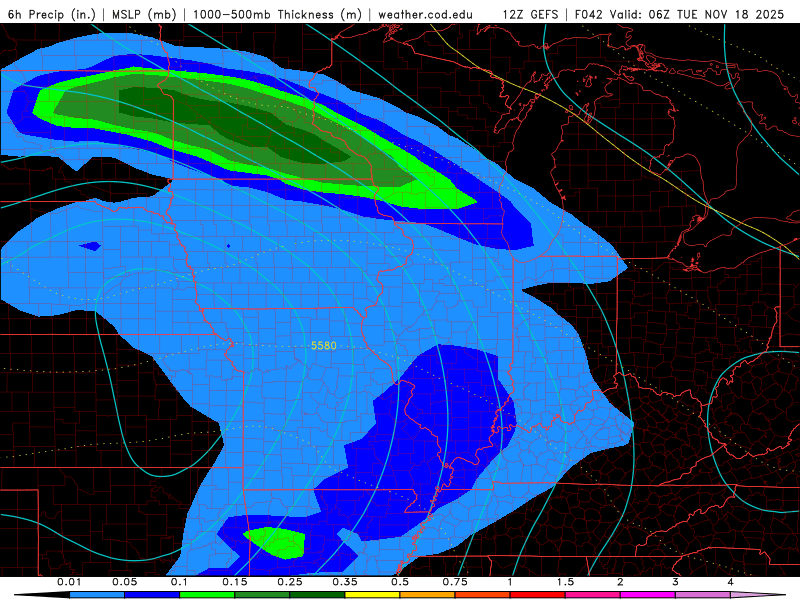Select the dark green 0.25–0.35 legend swatch
This screenshot has width=800, height=600.
pos(317,595)
